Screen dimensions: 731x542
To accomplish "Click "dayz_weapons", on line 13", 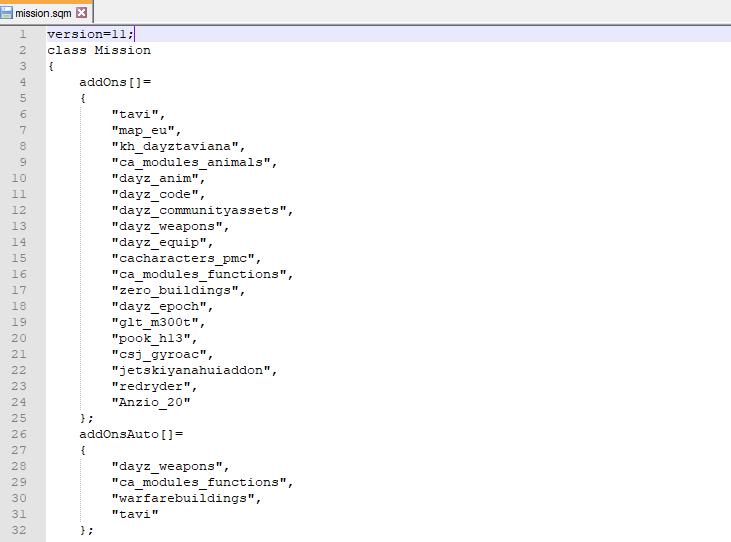I will [x=170, y=226].
